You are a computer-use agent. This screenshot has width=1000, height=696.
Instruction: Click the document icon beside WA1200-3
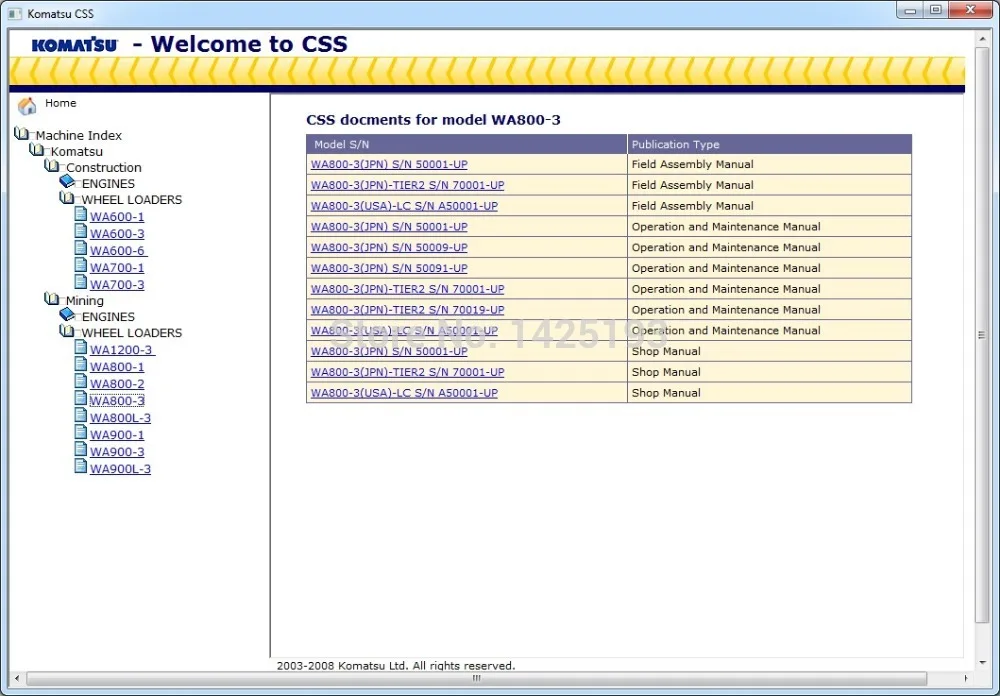click(x=80, y=347)
